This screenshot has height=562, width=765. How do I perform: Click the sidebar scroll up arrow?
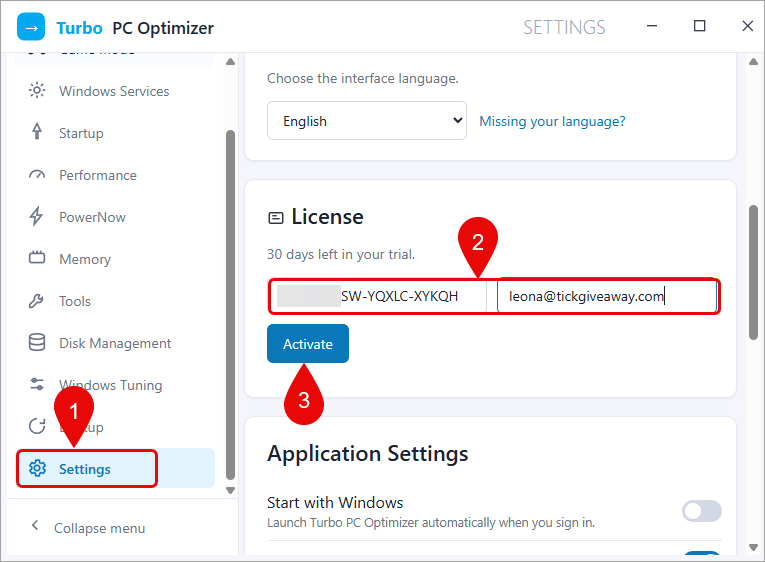coord(231,62)
